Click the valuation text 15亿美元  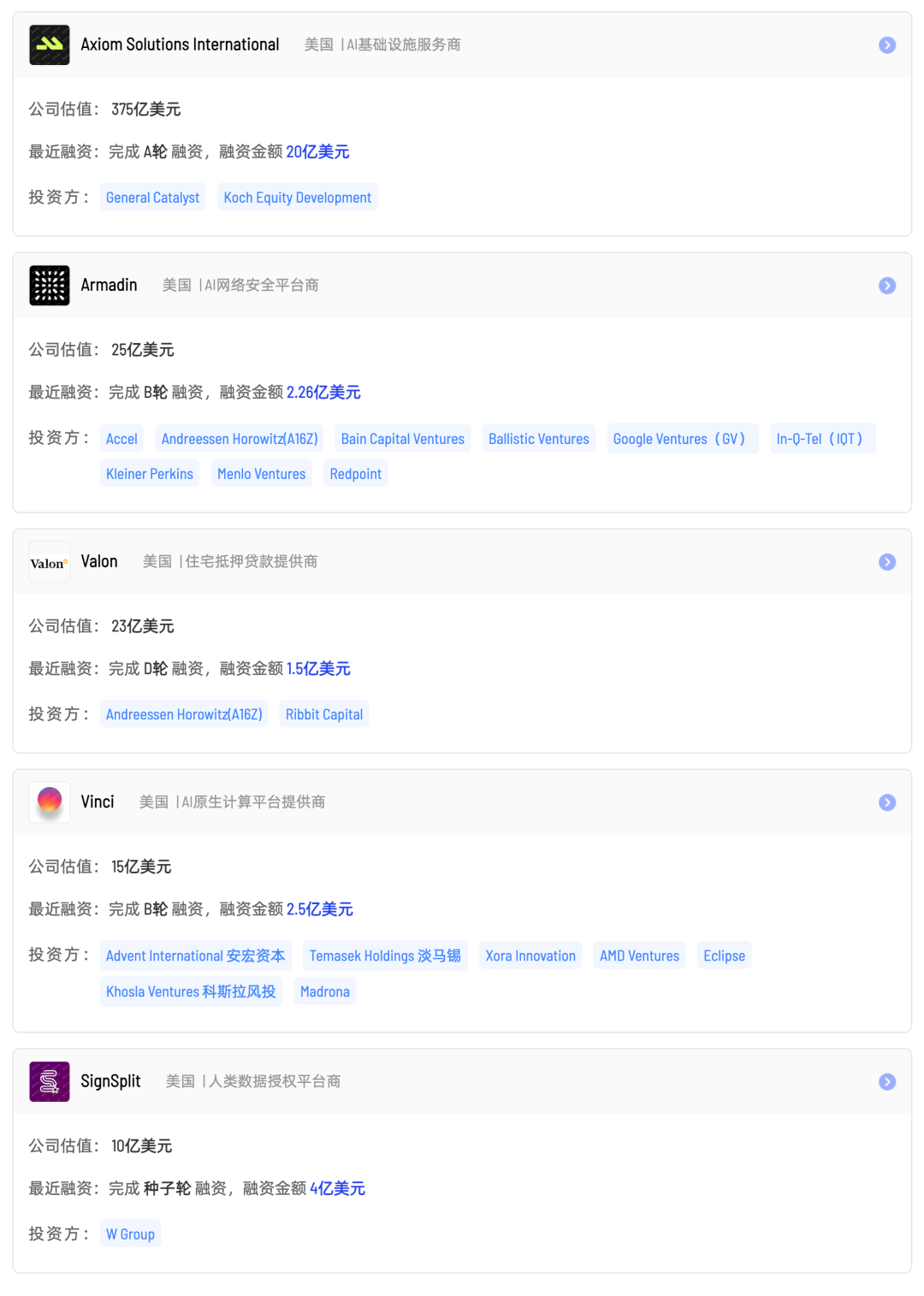(141, 867)
